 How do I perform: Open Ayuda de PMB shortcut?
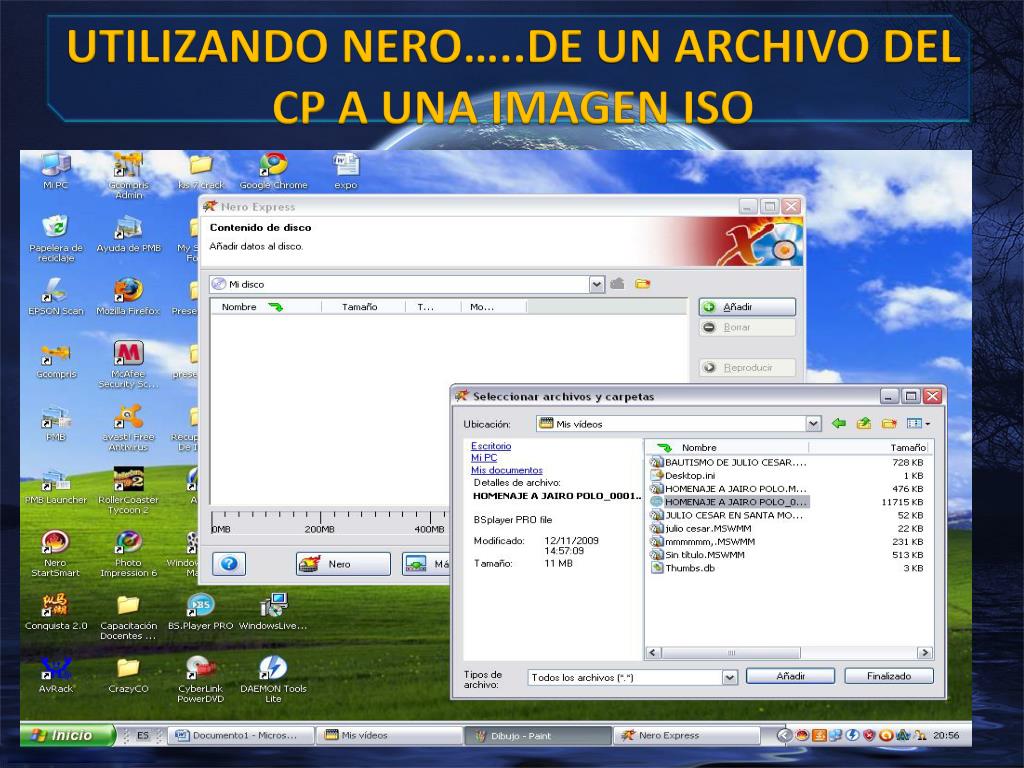(x=128, y=234)
